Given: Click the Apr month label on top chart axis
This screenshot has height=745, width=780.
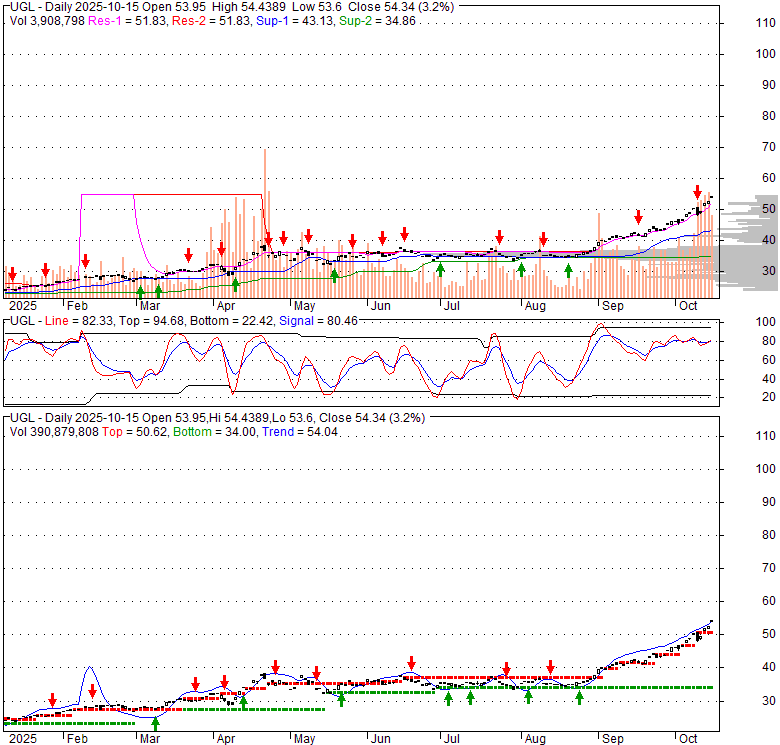Looking at the screenshot, I should pyautogui.click(x=226, y=304).
